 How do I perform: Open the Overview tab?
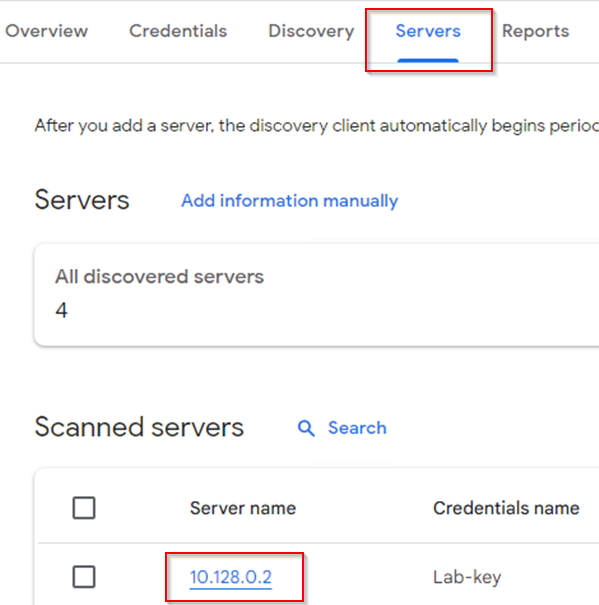[x=47, y=31]
